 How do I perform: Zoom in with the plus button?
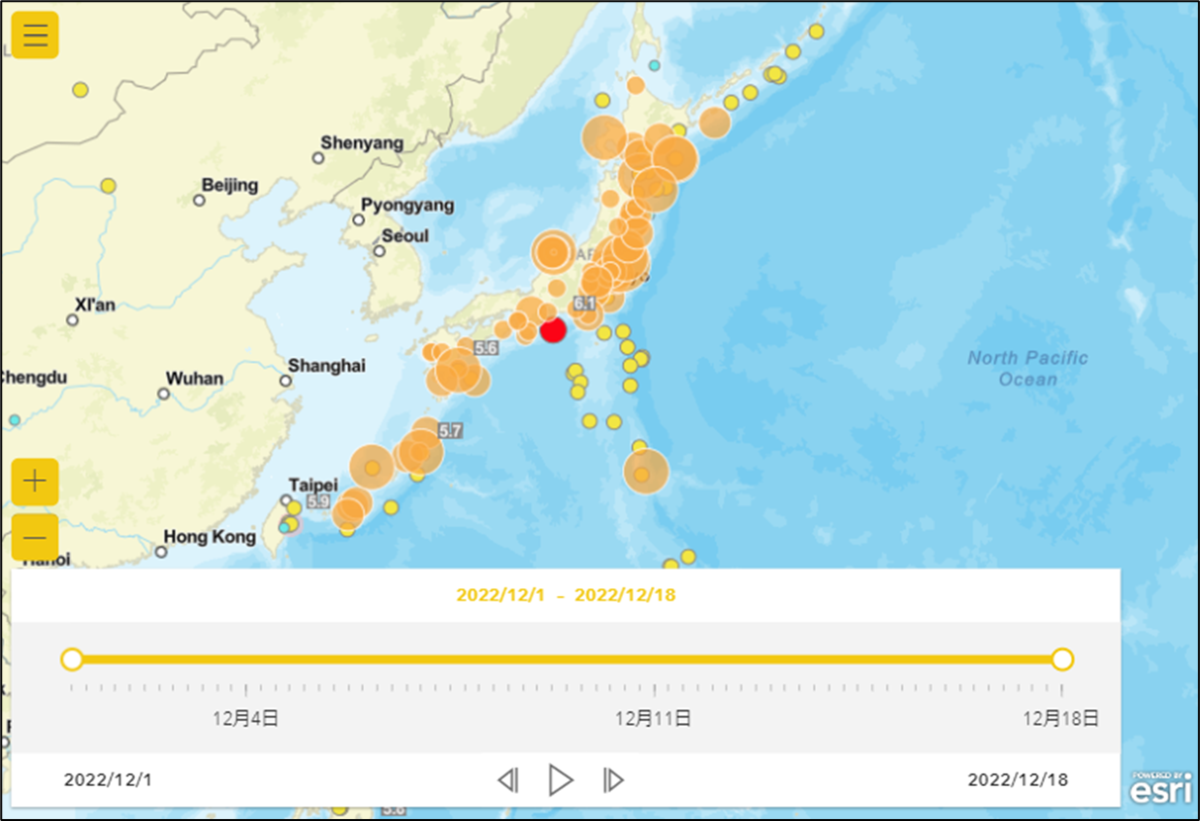pos(35,482)
